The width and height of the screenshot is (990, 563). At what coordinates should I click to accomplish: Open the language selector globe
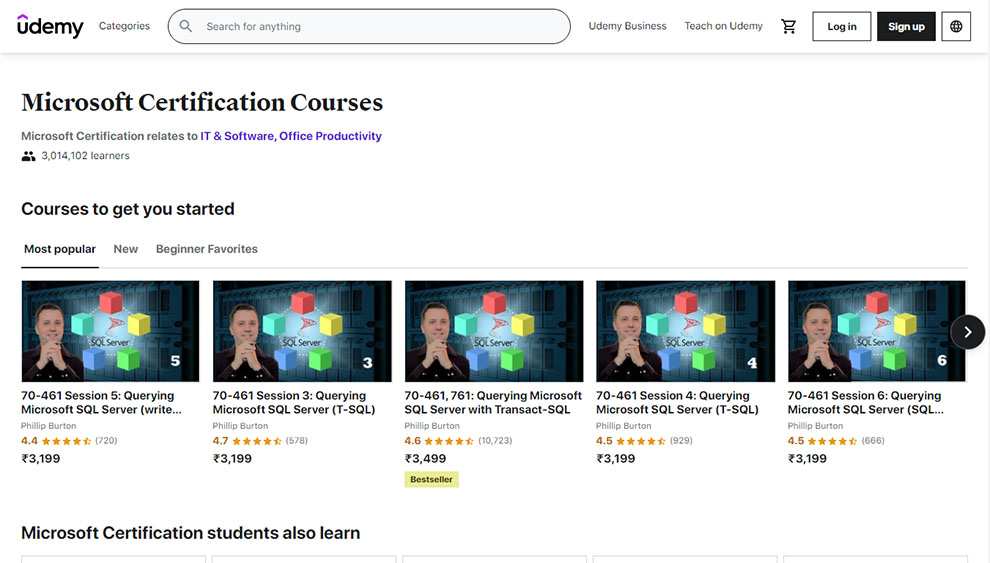tap(956, 27)
